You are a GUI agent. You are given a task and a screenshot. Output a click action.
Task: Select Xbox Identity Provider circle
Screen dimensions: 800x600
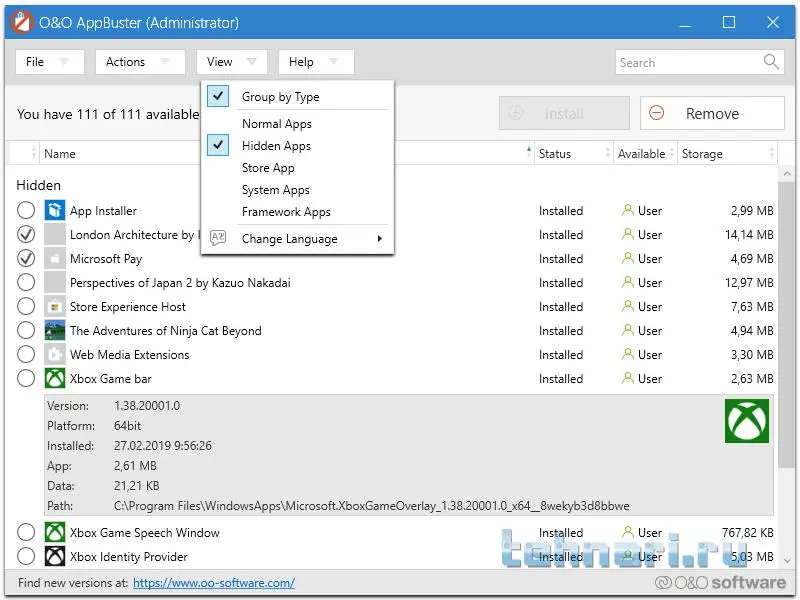pos(26,556)
